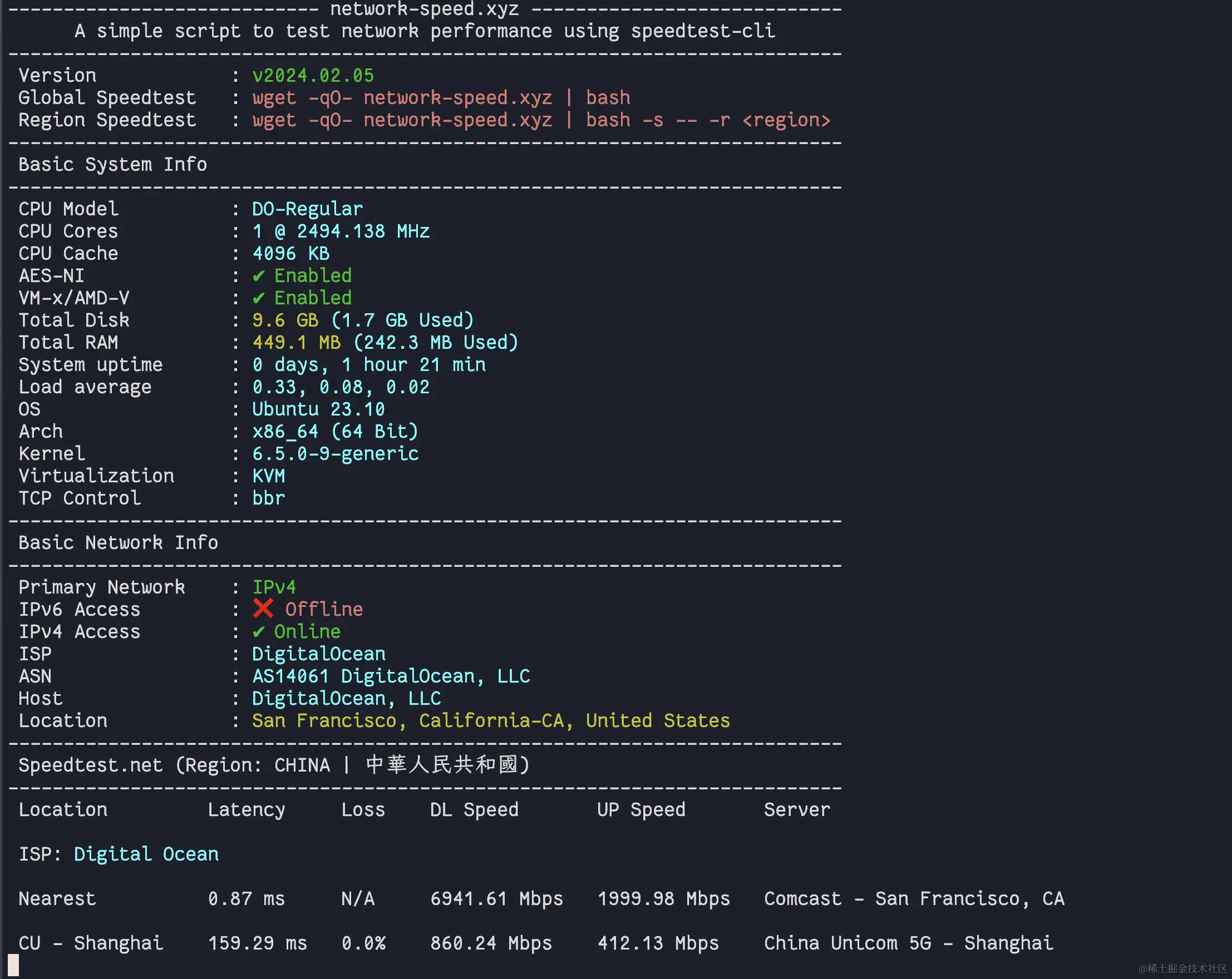Viewport: 1232px width, 979px height.
Task: Click the Region Speedtest wget command
Action: click(541, 120)
